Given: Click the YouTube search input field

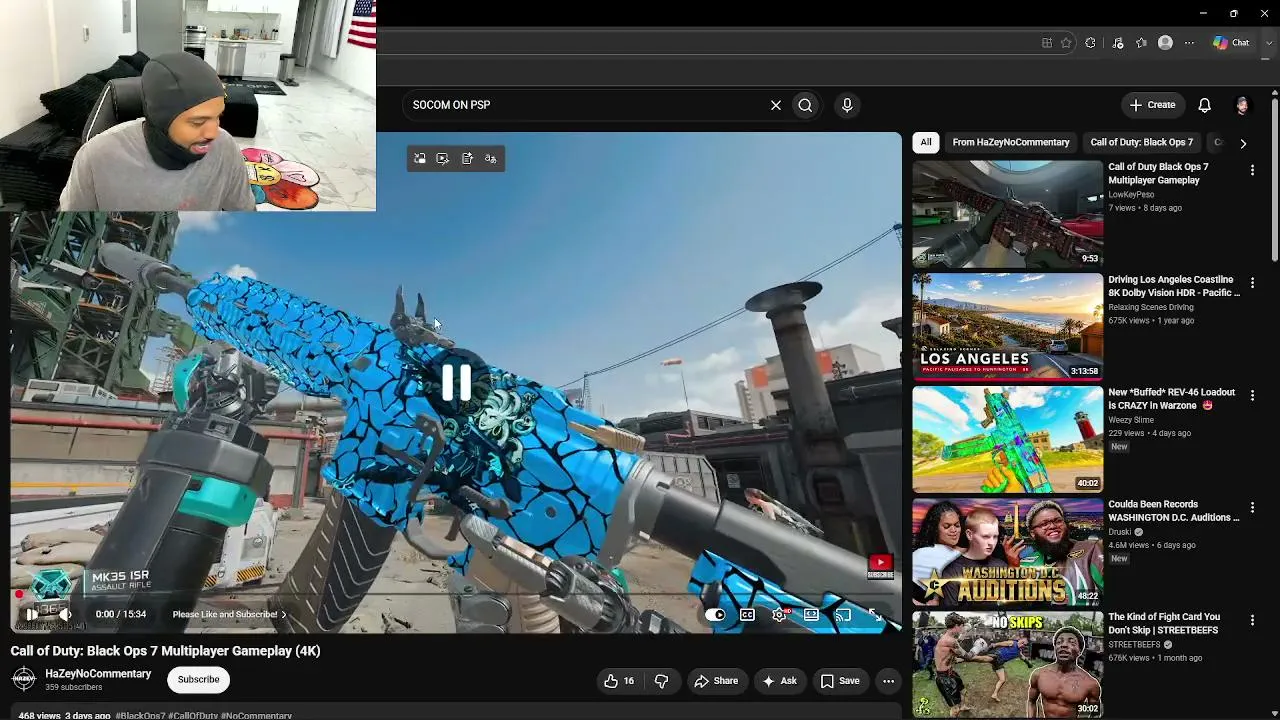Looking at the screenshot, I should click(x=585, y=105).
